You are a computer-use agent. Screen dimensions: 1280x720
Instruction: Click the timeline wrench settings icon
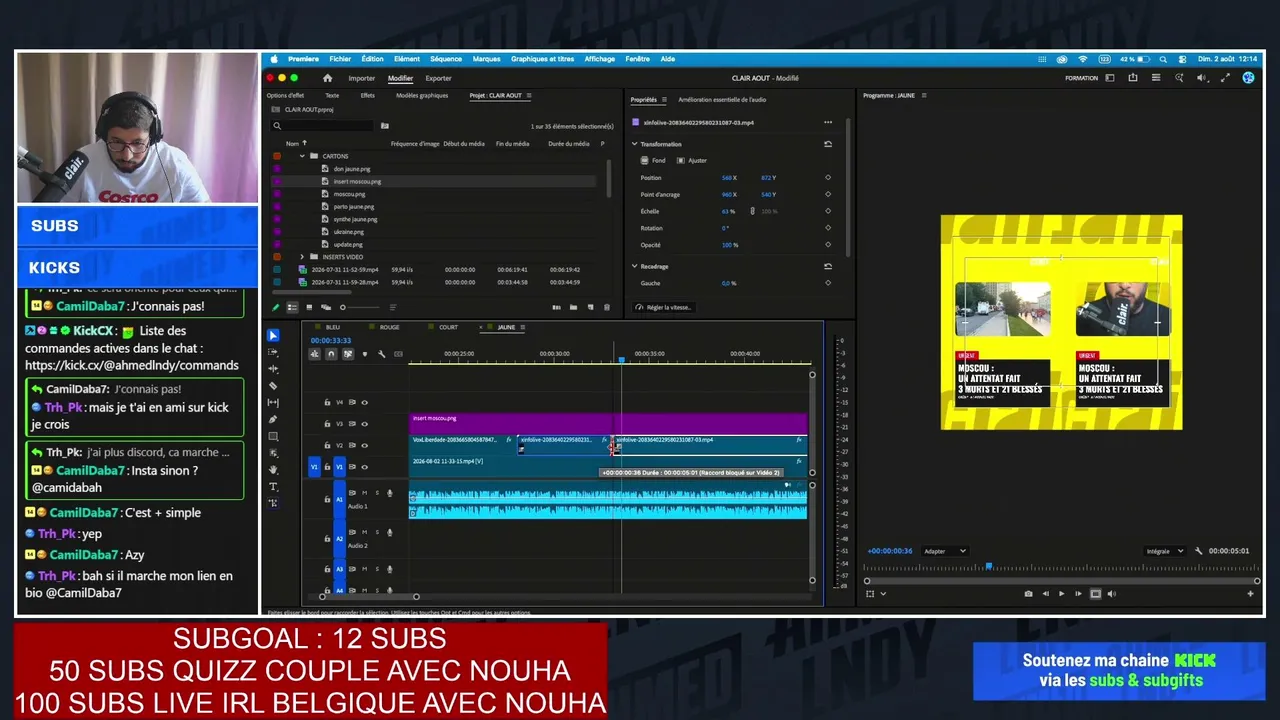pyautogui.click(x=381, y=354)
